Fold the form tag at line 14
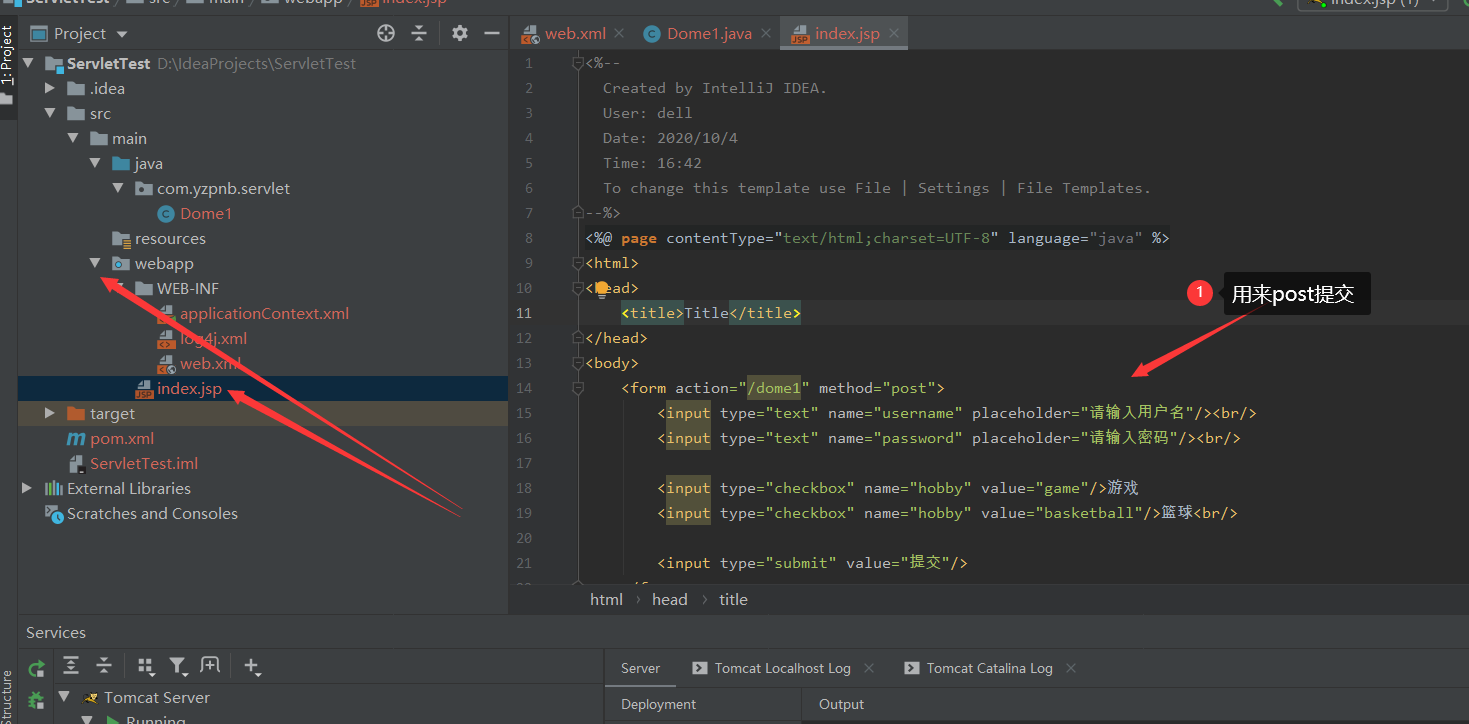This screenshot has width=1469, height=724. pos(577,388)
